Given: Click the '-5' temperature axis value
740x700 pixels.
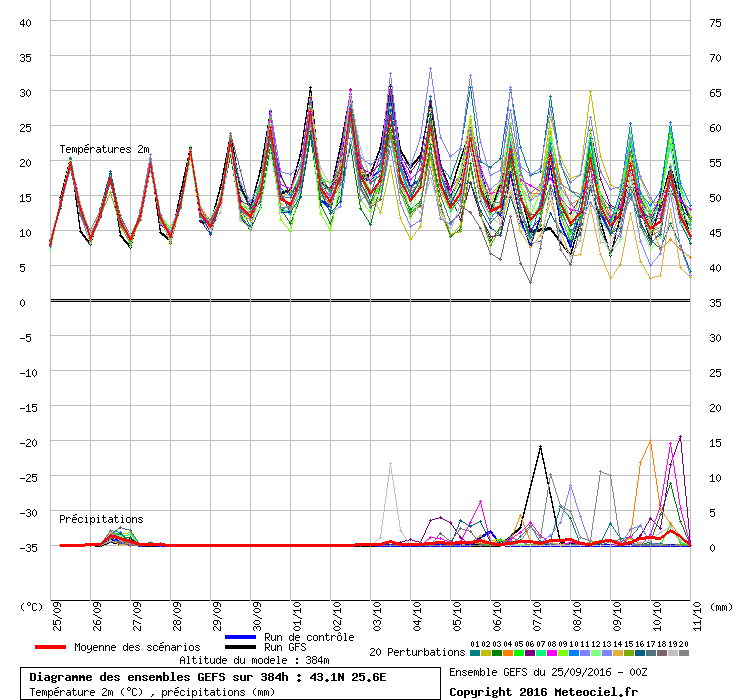Looking at the screenshot, I should click(x=25, y=338).
